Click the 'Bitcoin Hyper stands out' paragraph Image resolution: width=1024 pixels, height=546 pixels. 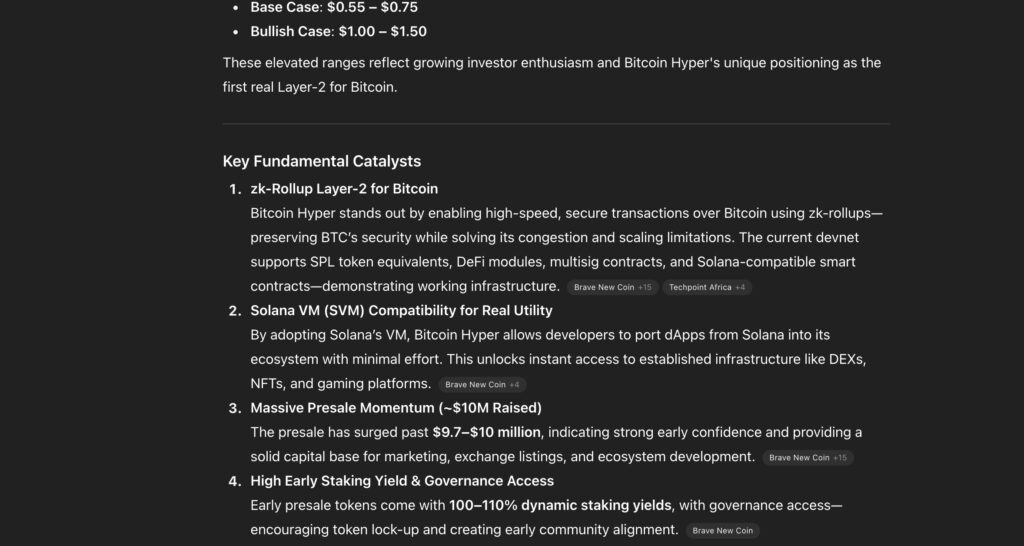coord(566,250)
